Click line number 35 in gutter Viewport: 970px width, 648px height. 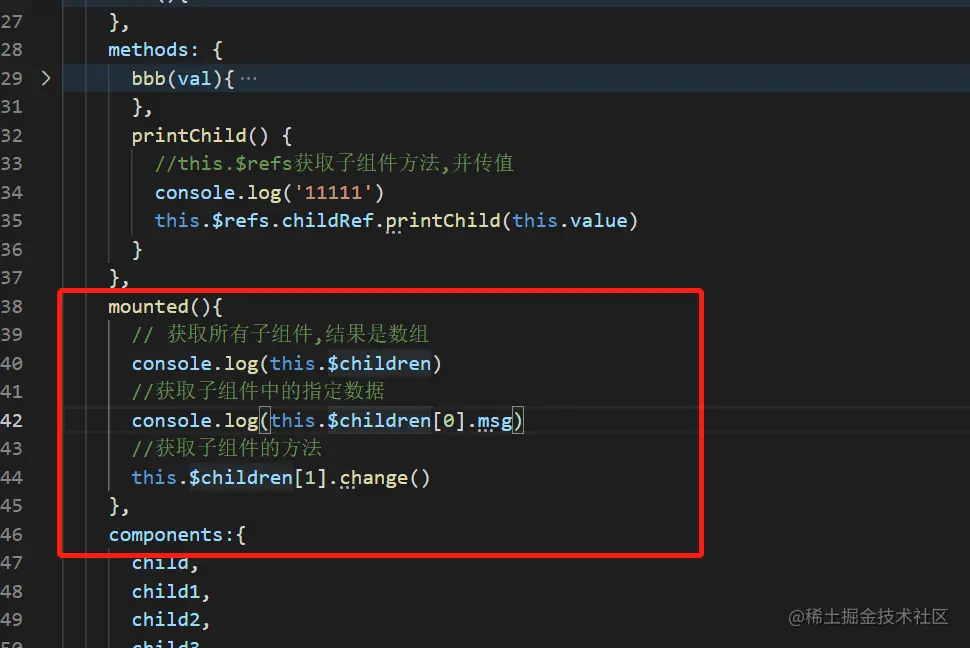[x=12, y=221]
